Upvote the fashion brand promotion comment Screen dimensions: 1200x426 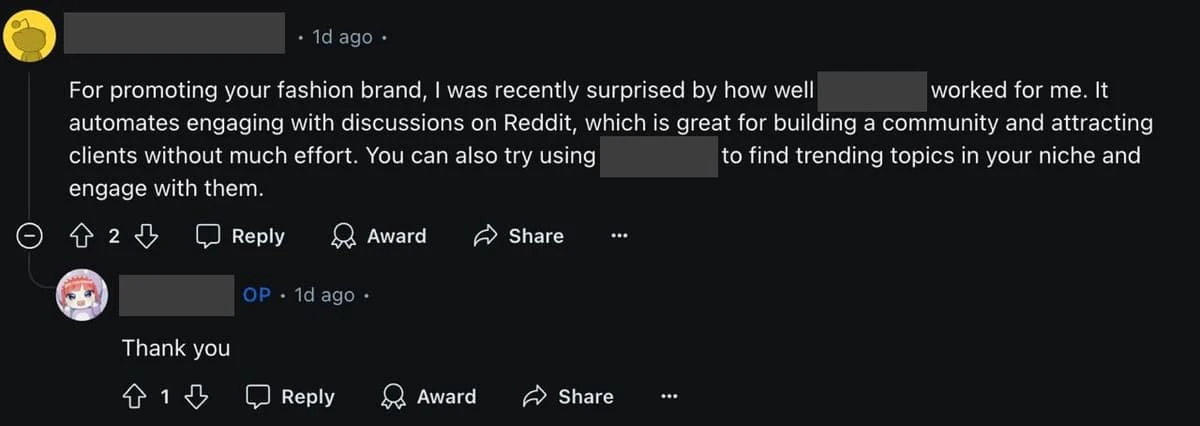coord(82,236)
